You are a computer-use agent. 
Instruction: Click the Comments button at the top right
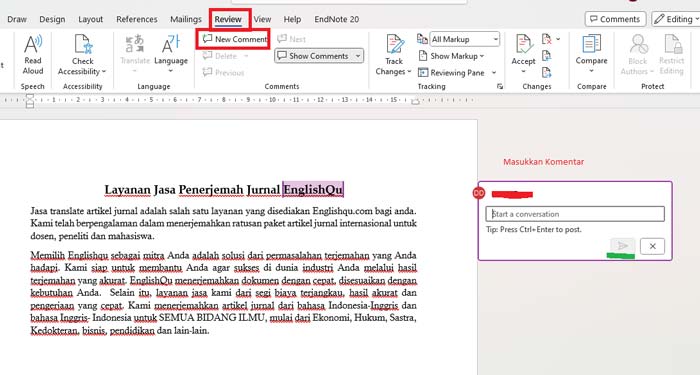[615, 19]
